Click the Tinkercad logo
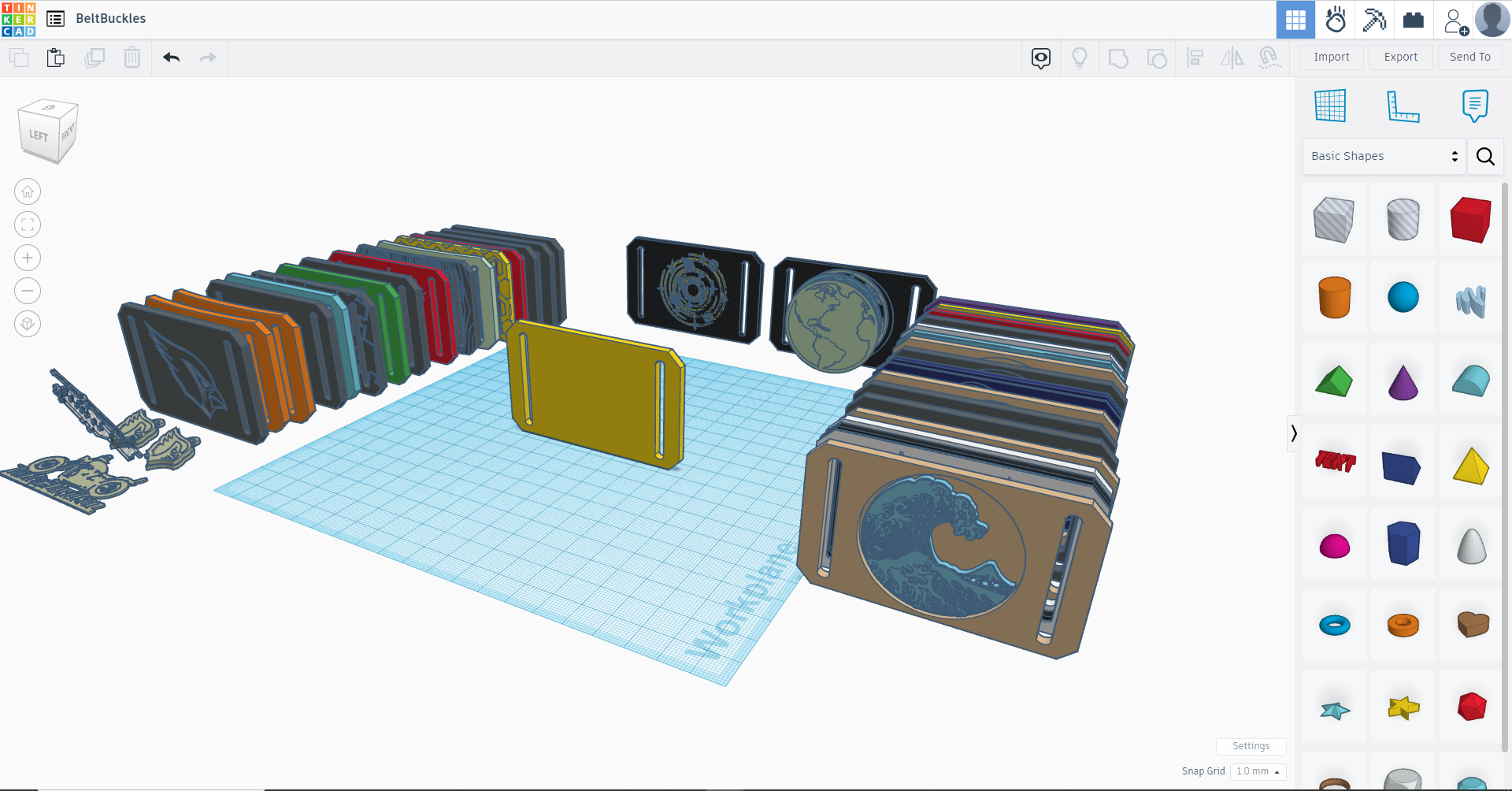The width and height of the screenshot is (1512, 791). coord(19,19)
